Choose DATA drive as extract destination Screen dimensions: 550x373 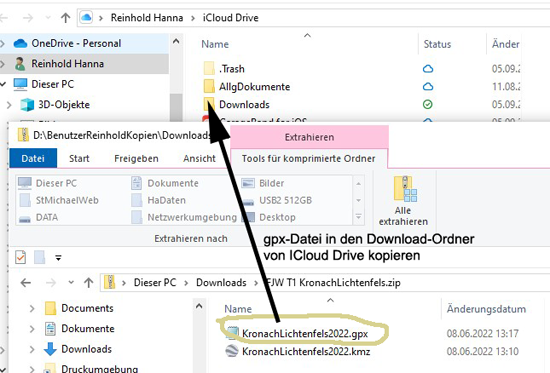(x=39, y=218)
